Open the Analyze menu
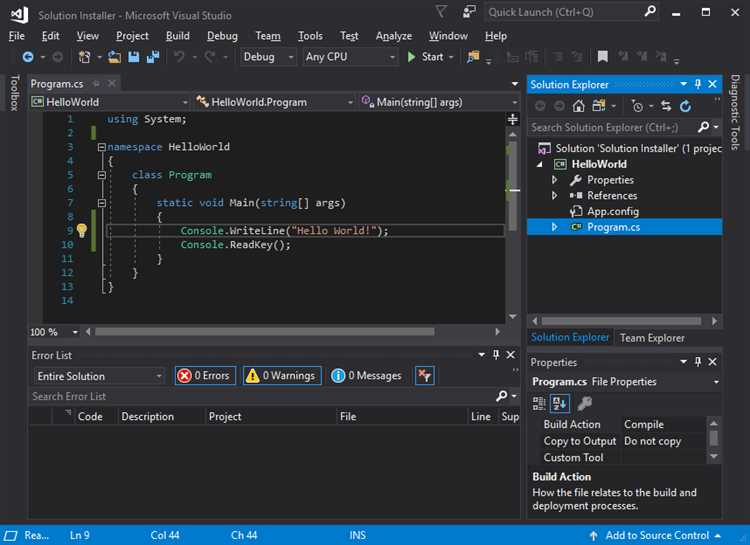Image resolution: width=750 pixels, height=545 pixels. point(393,36)
